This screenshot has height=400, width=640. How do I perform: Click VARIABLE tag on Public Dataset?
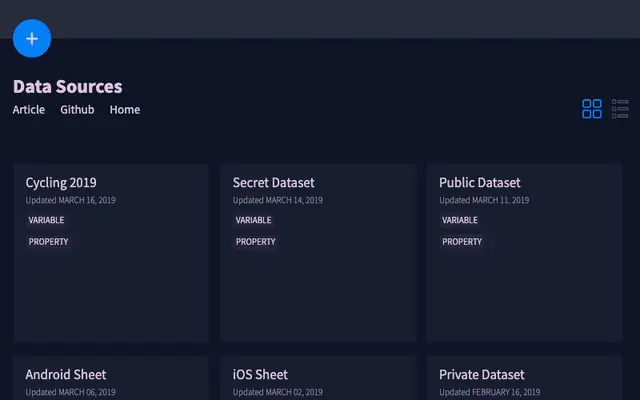(x=460, y=220)
